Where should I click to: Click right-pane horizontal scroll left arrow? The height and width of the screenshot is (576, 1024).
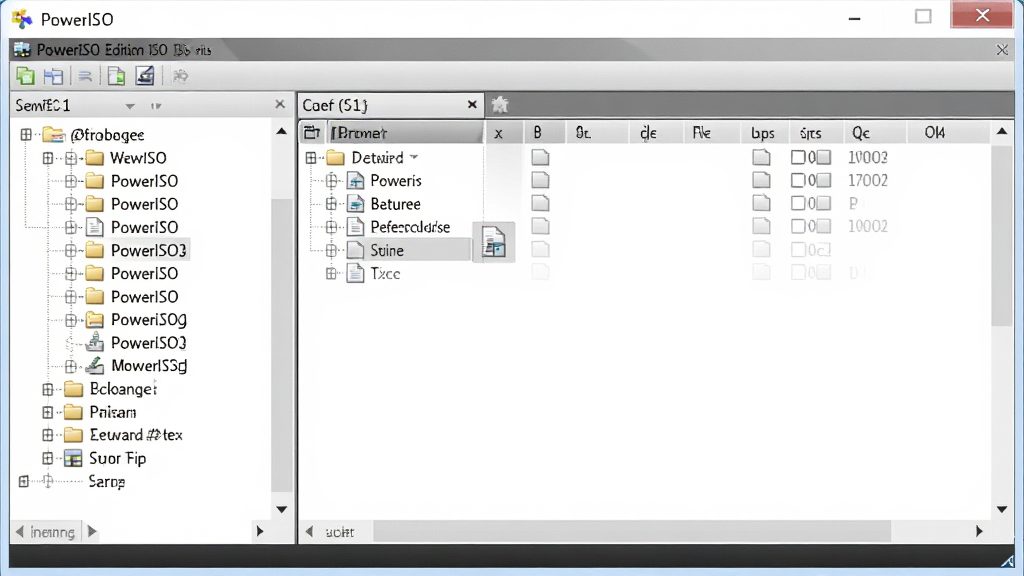tap(310, 532)
